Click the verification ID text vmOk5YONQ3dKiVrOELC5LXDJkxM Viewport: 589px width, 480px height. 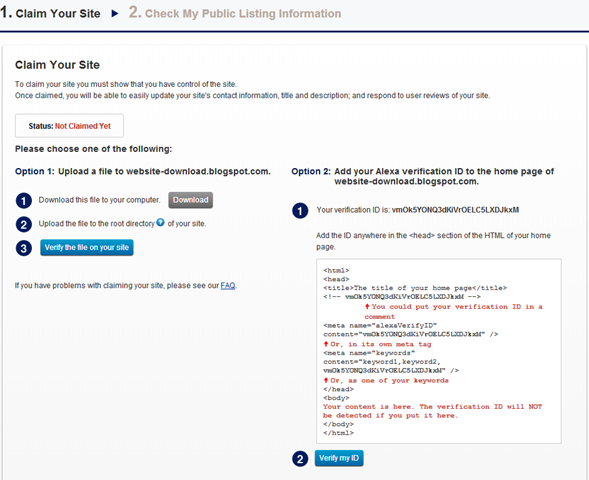click(x=455, y=210)
